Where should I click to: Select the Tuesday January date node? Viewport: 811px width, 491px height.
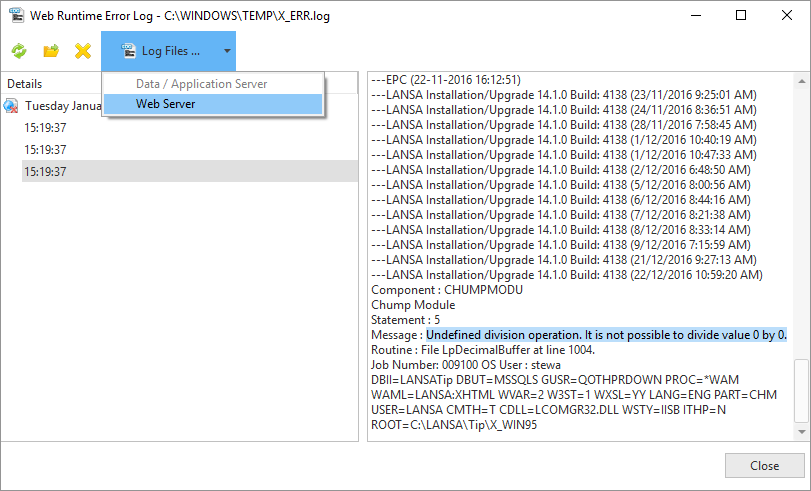click(x=63, y=106)
